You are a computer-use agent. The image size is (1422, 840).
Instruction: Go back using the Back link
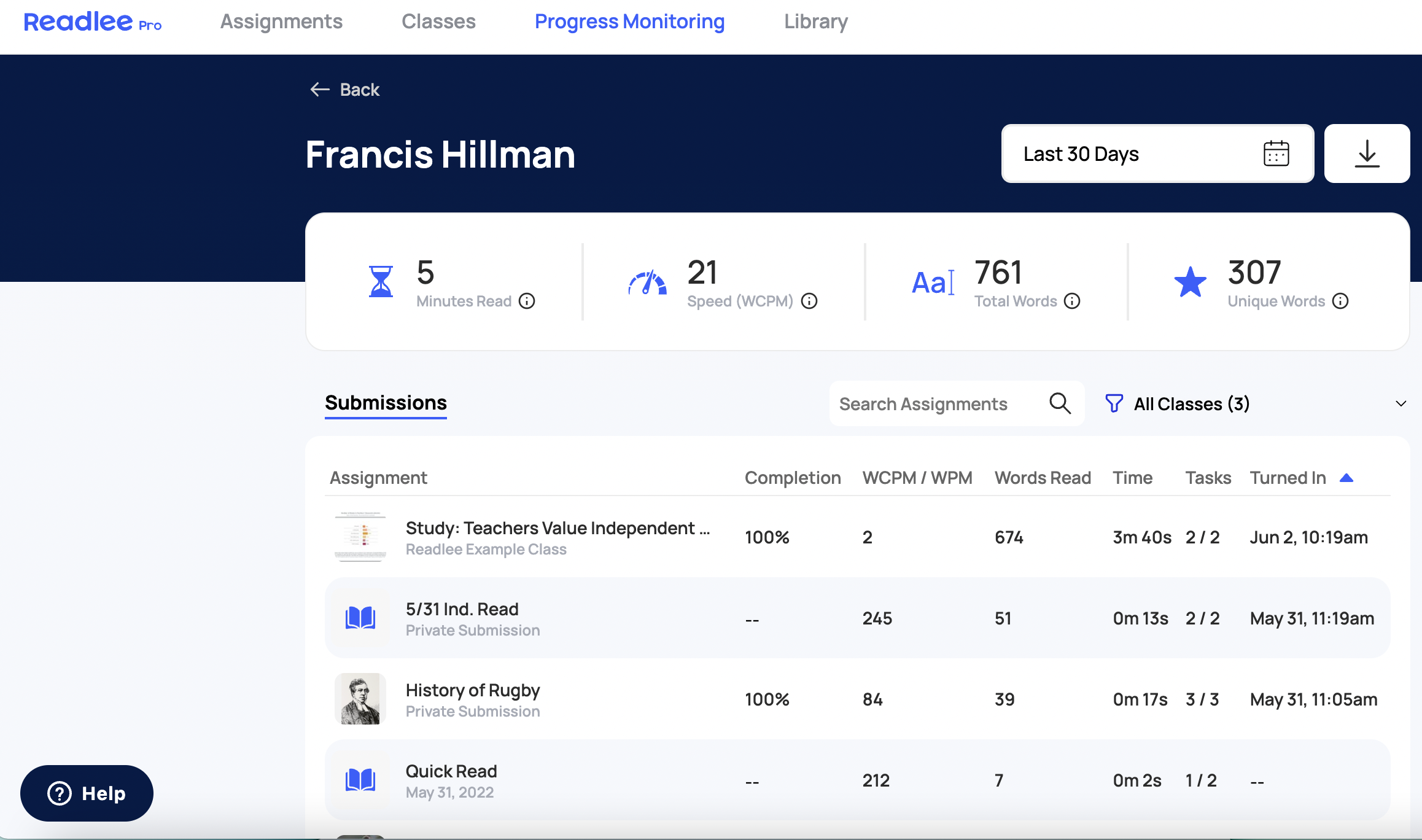coord(344,90)
